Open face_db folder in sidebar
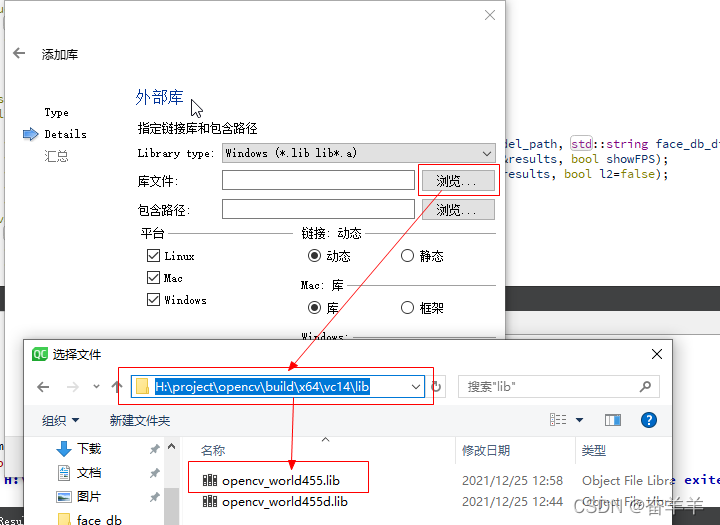The height and width of the screenshot is (525, 720). (x=99, y=519)
